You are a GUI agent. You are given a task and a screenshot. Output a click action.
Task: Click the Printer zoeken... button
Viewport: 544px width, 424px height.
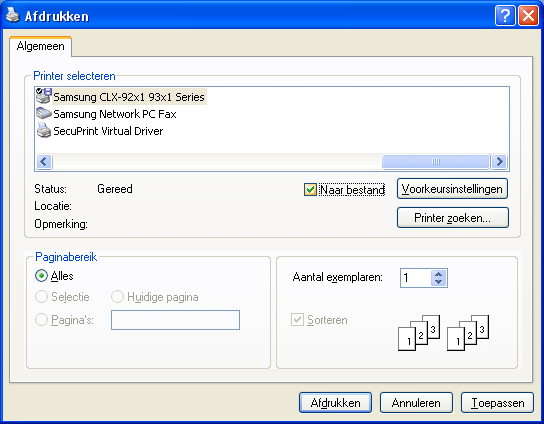452,218
